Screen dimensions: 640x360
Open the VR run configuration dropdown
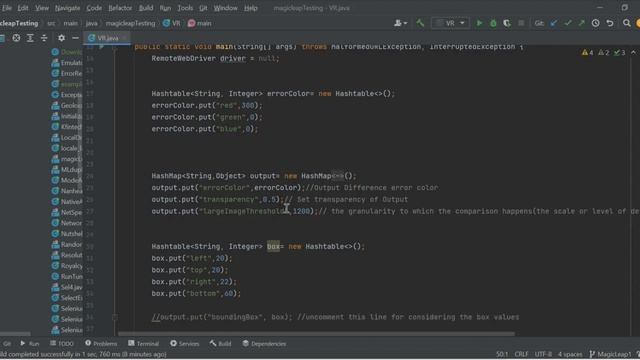[450, 23]
